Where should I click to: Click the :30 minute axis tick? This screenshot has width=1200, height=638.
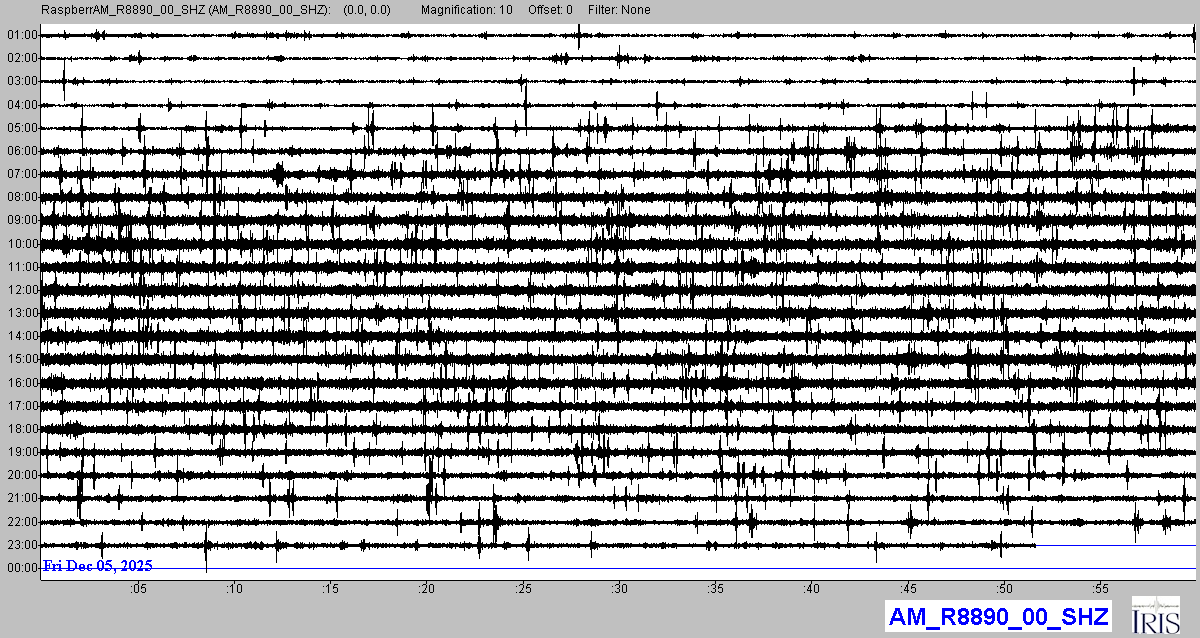[619, 587]
